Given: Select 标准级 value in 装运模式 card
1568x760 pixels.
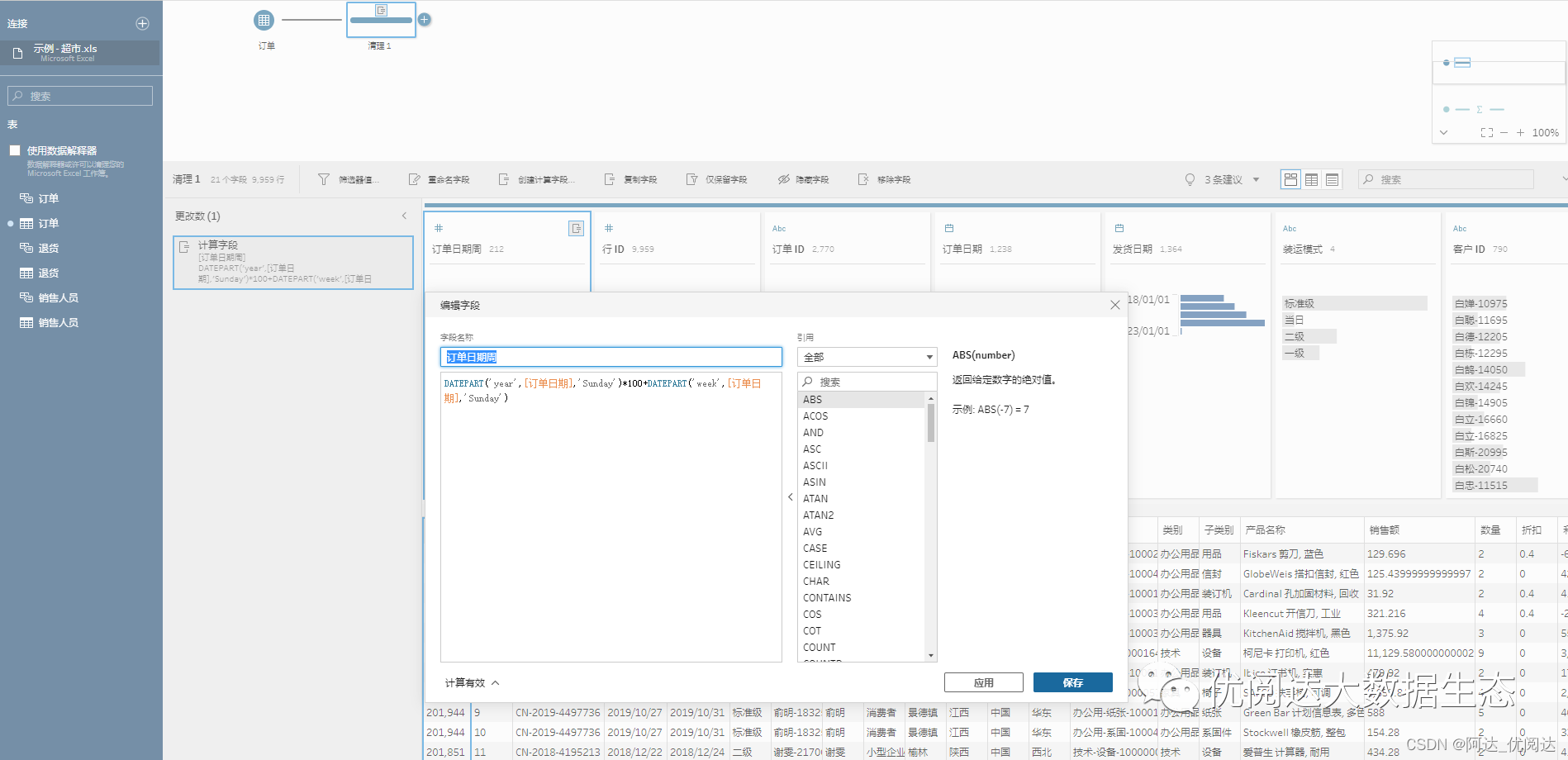Looking at the screenshot, I should pyautogui.click(x=1355, y=303).
